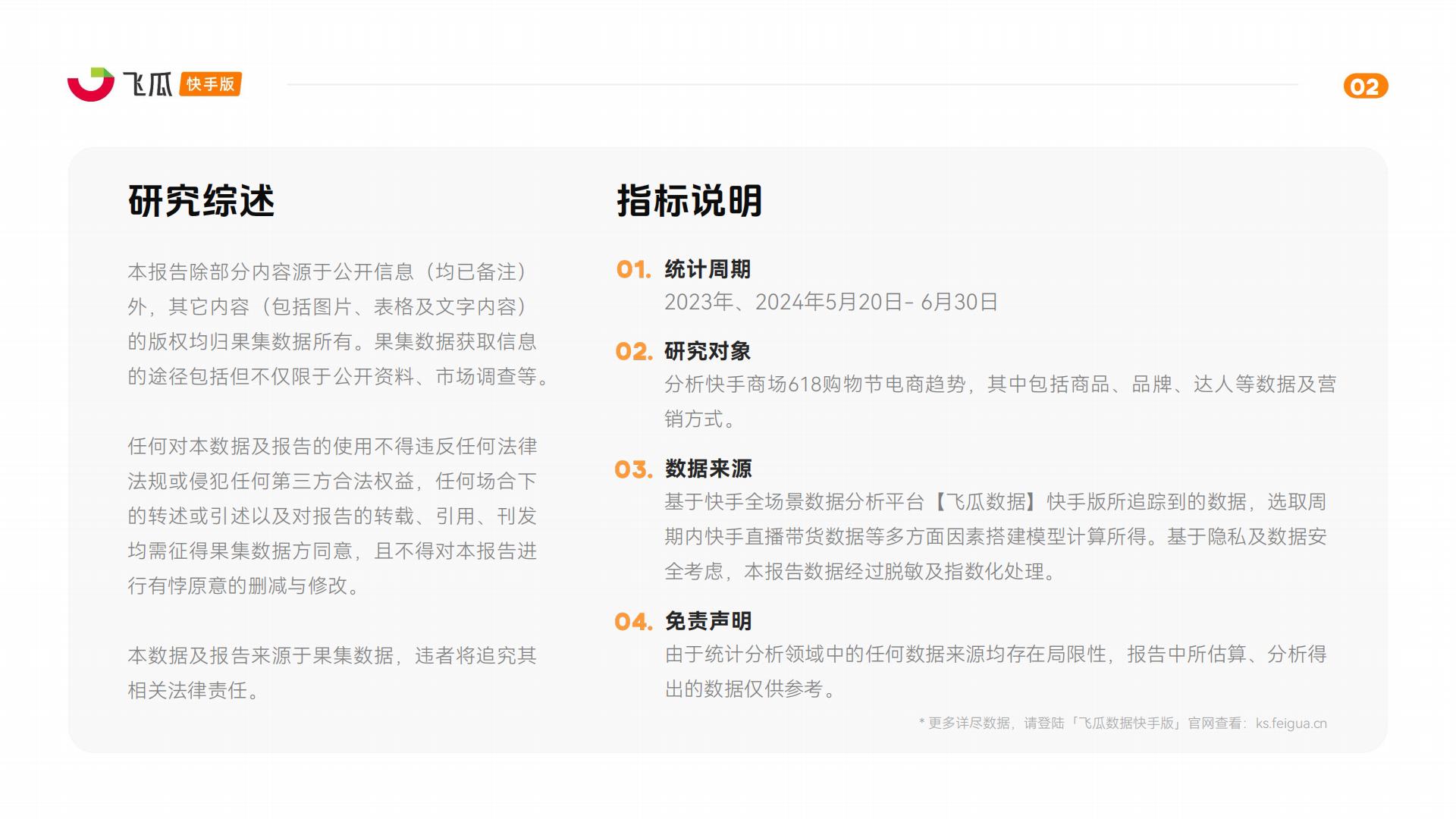Screen dimensions: 1456x819
Task: Click the line starting 本报告除部分内容源于
Action: (x=328, y=271)
